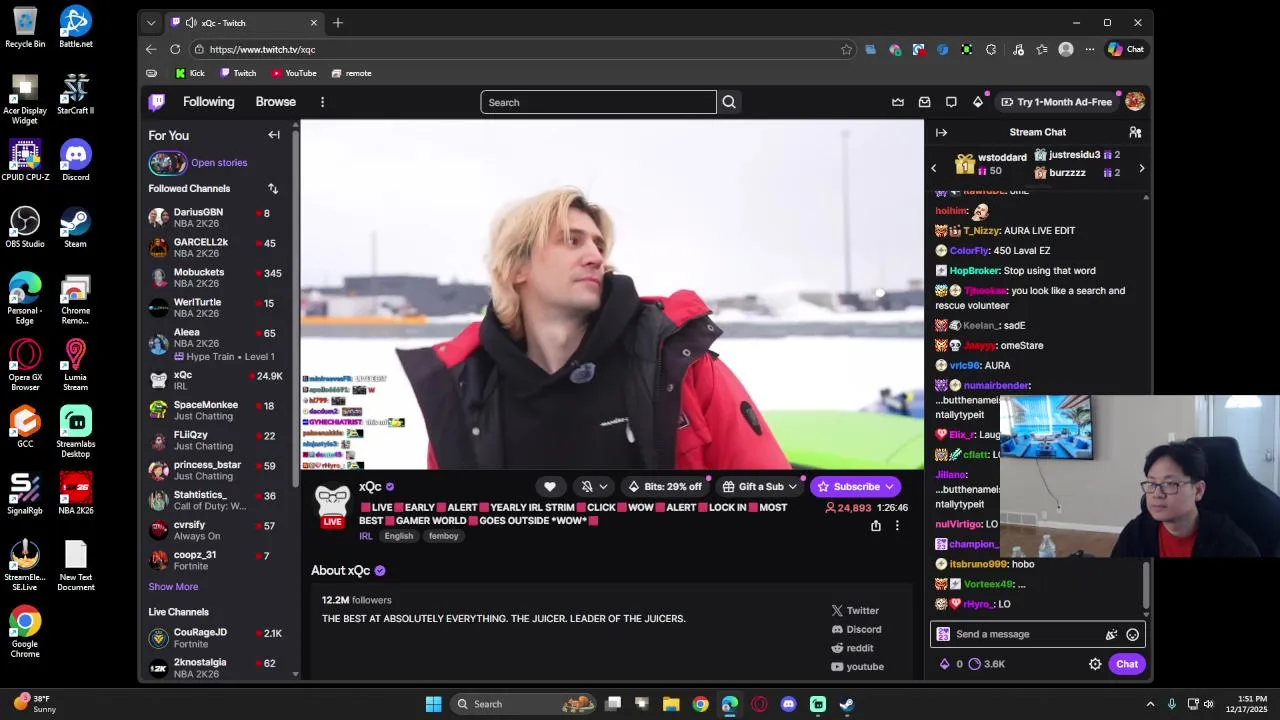Collapse the Stream Chat panel
Viewport: 1280px width, 720px height.
point(941,132)
